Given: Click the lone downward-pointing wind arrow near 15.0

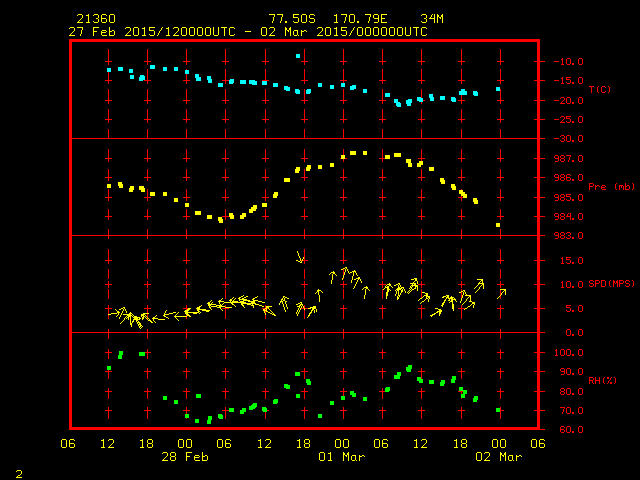Looking at the screenshot, I should tap(300, 257).
